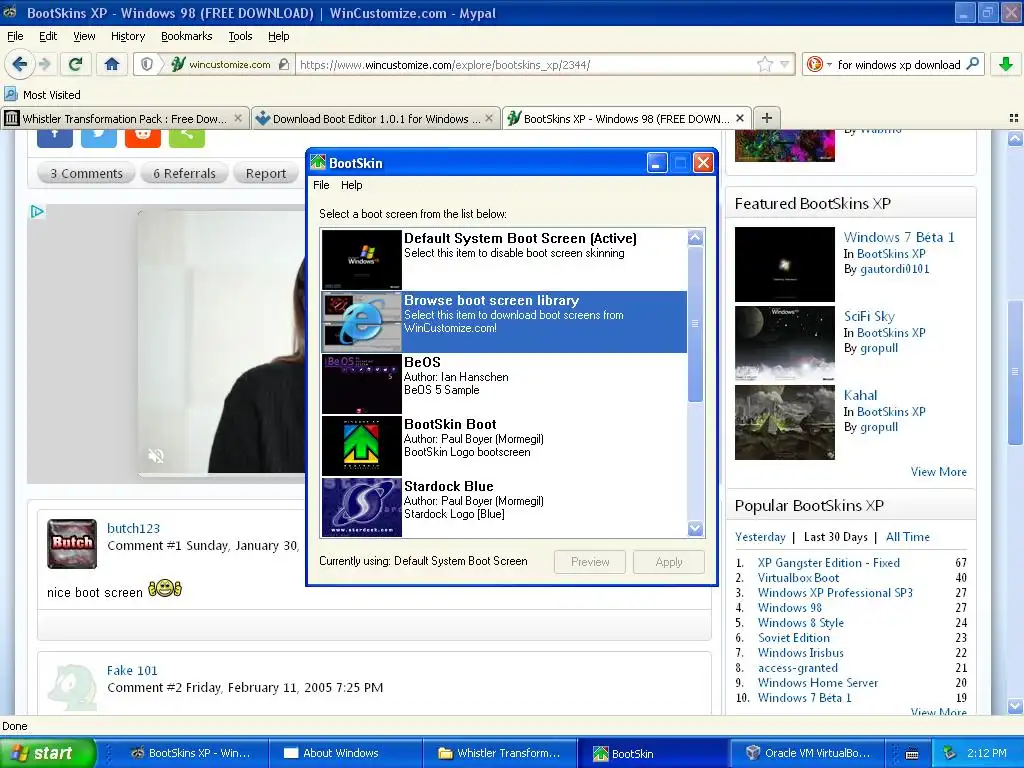Click the Reddit share icon
Image resolution: width=1024 pixels, height=768 pixels.
(142, 136)
